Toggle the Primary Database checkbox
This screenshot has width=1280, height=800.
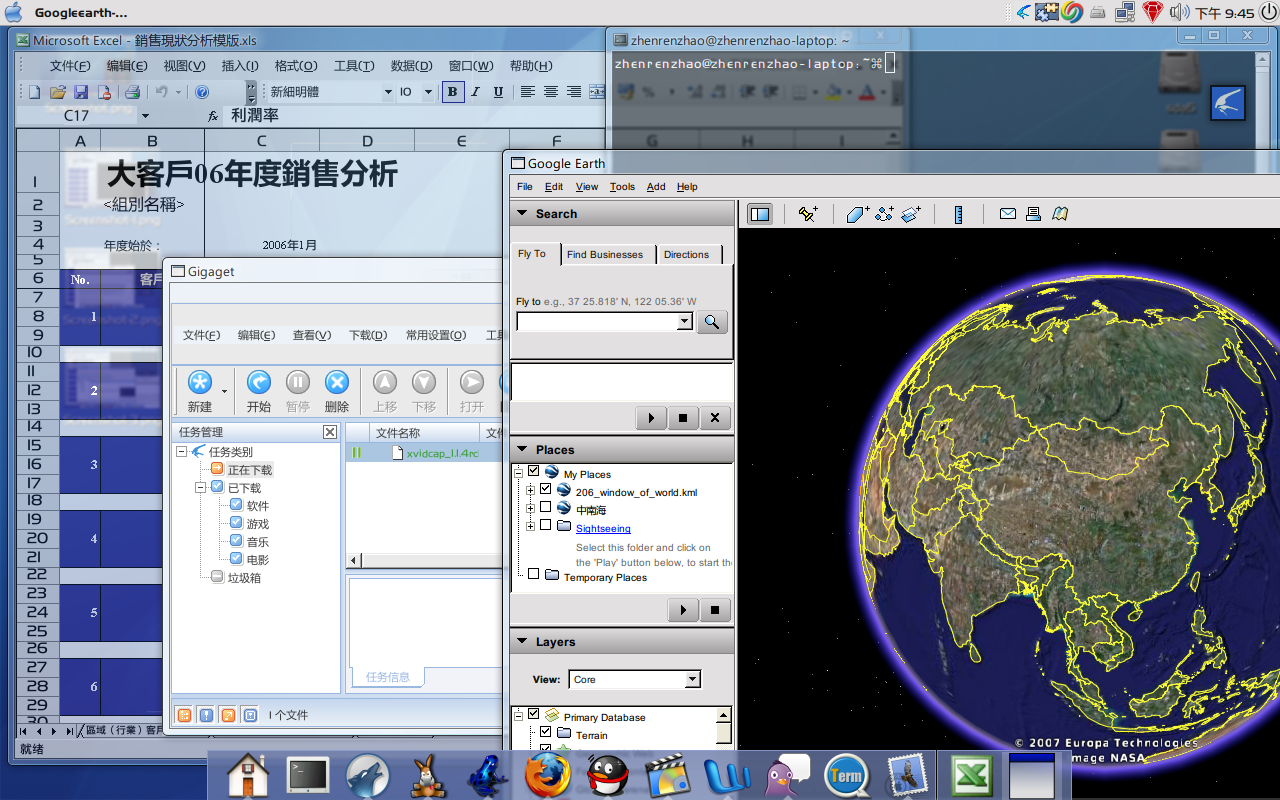coord(534,714)
